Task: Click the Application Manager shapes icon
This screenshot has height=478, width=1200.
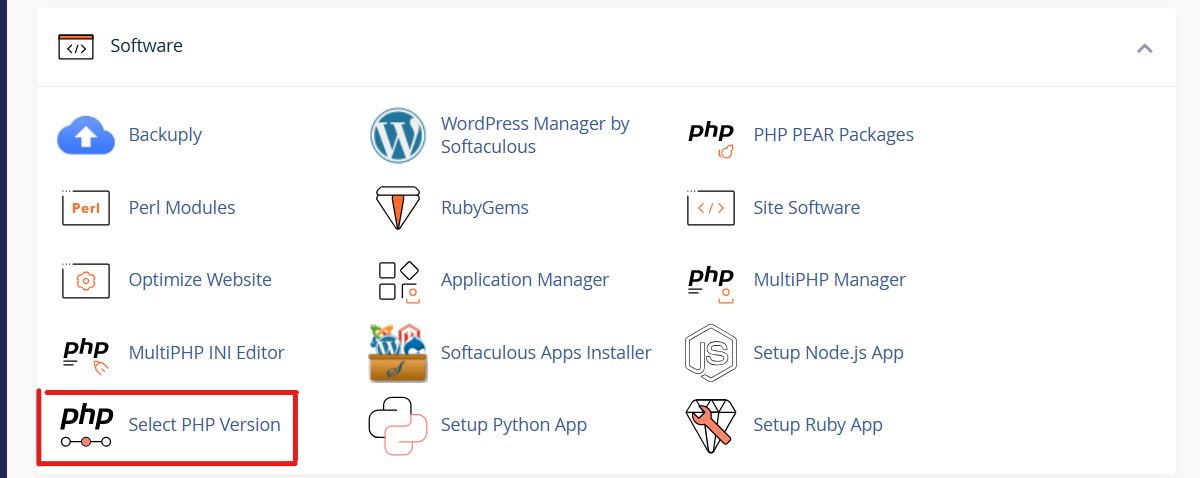Action: tap(398, 280)
